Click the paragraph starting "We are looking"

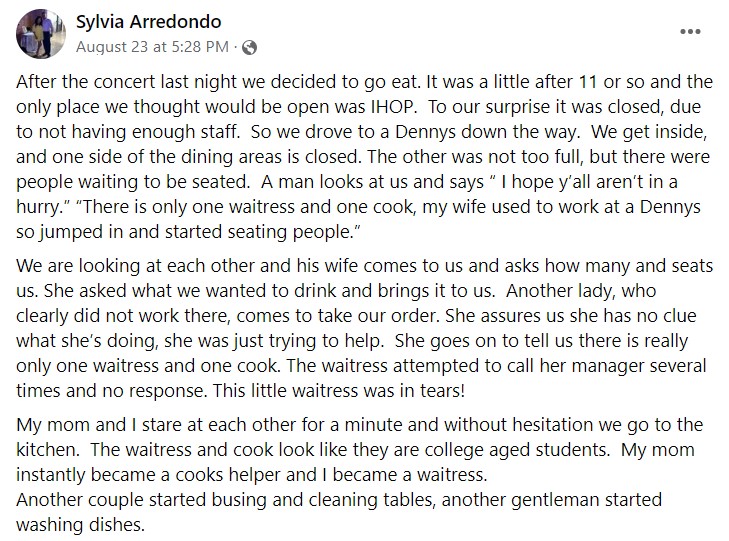coord(364,328)
